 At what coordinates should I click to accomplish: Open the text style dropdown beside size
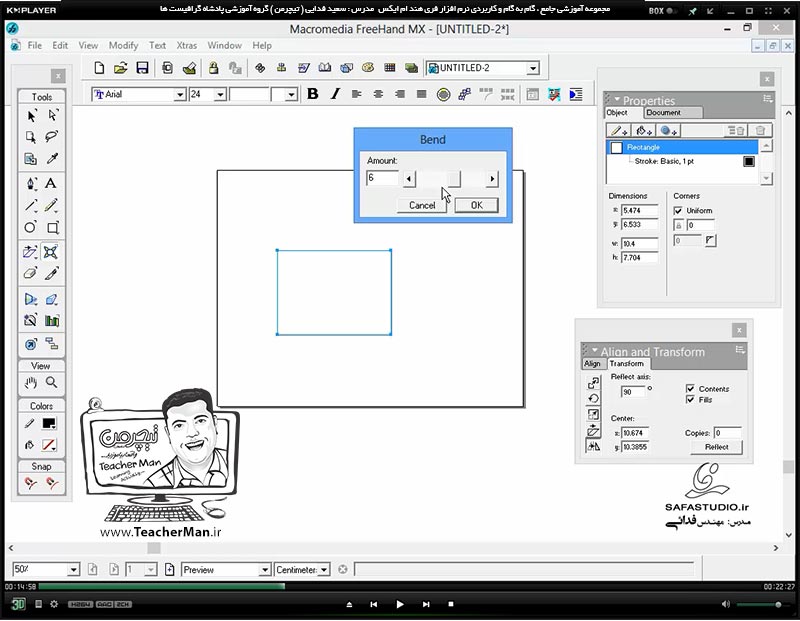coord(291,94)
